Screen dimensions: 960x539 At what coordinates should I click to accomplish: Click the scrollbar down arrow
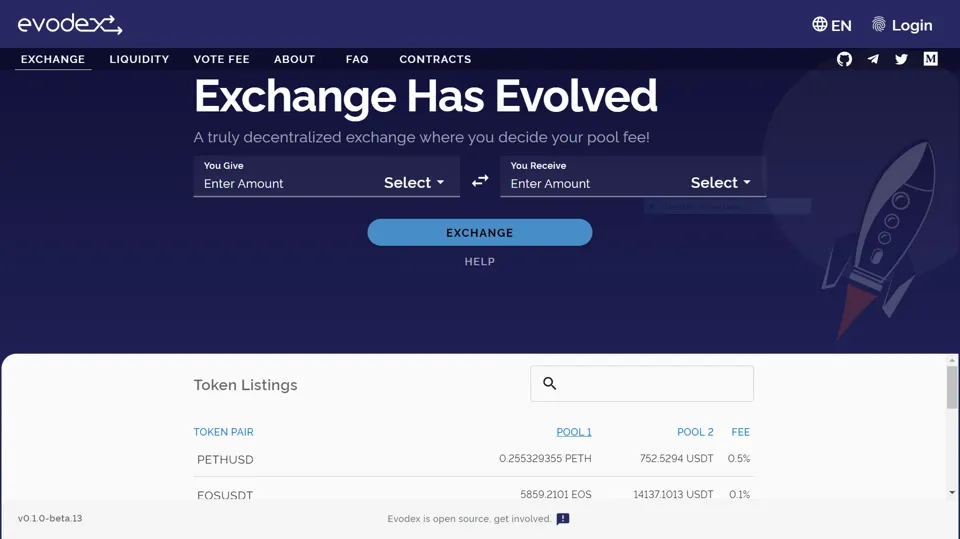click(951, 492)
